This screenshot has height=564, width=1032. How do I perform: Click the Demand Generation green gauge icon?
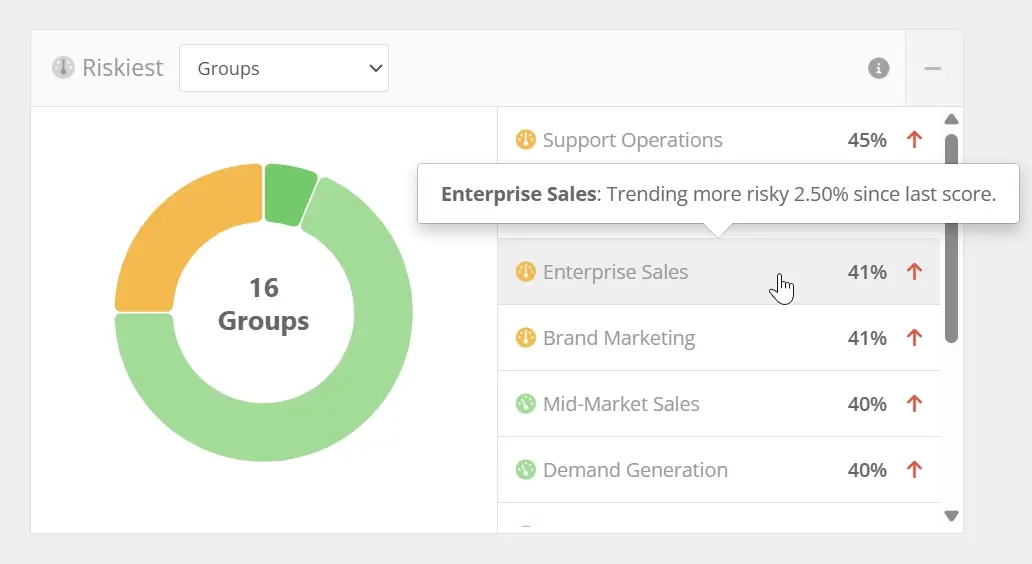[x=525, y=470]
